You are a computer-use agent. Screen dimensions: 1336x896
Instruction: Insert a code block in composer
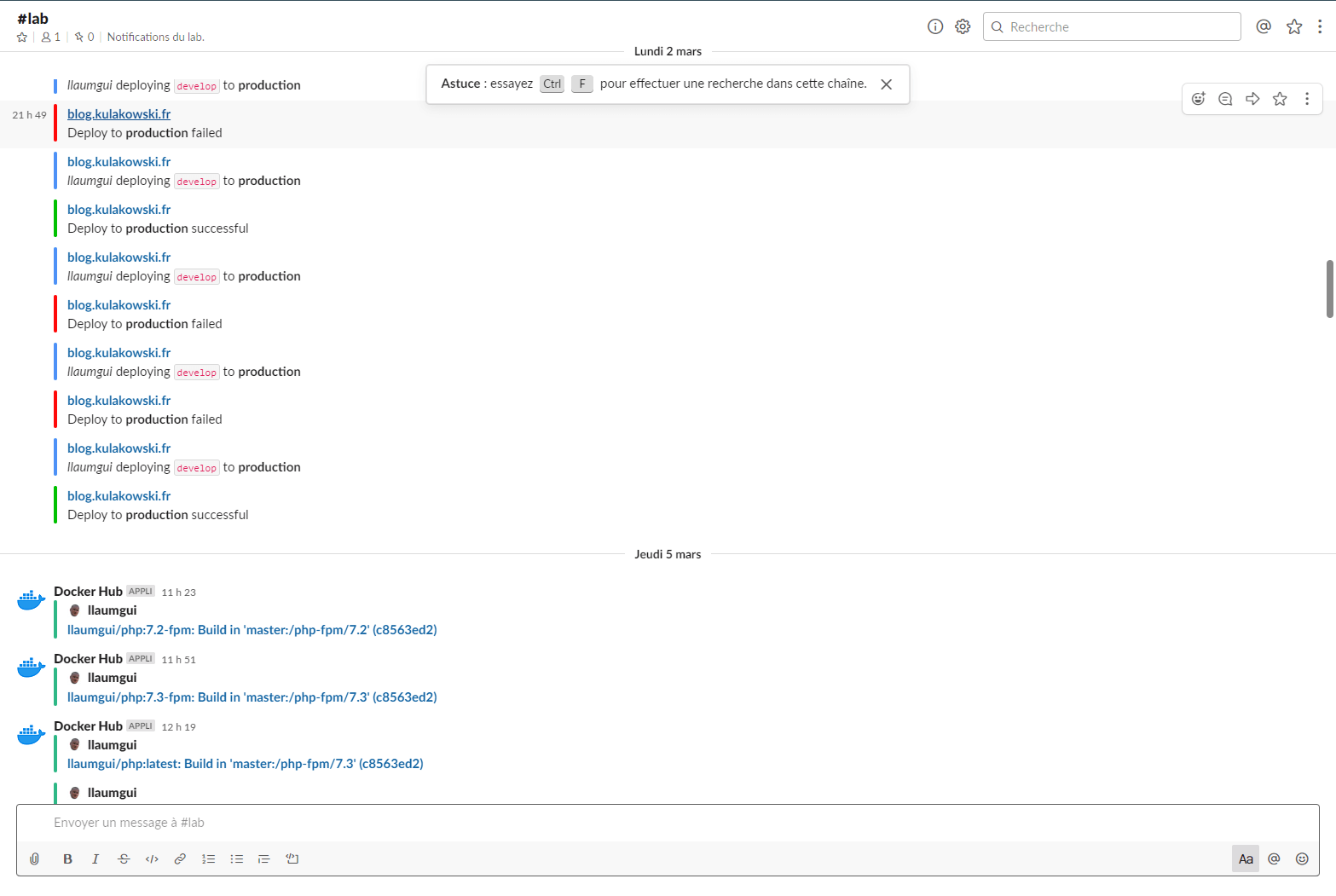[x=292, y=858]
